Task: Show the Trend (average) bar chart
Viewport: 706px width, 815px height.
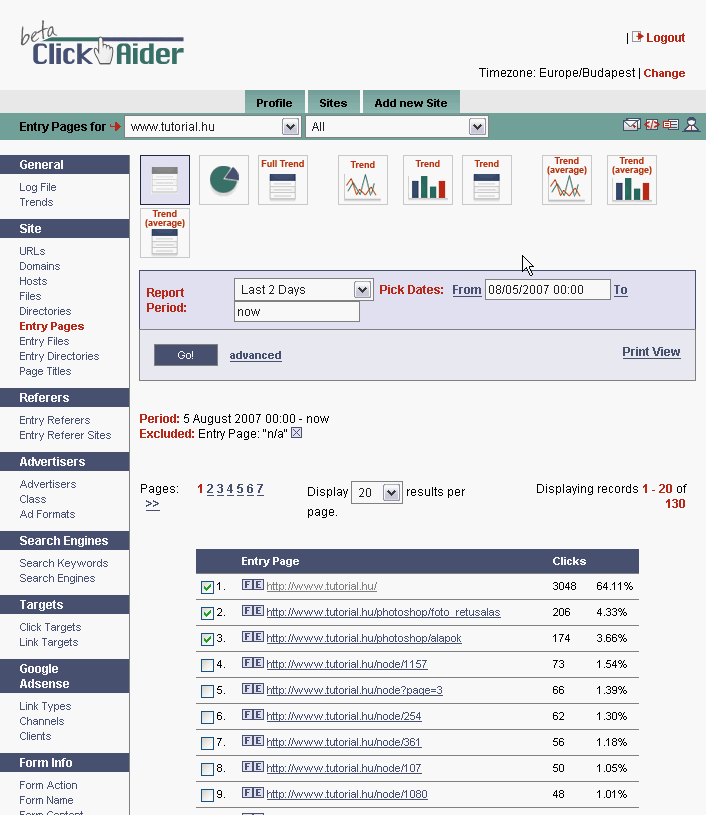Action: point(632,180)
